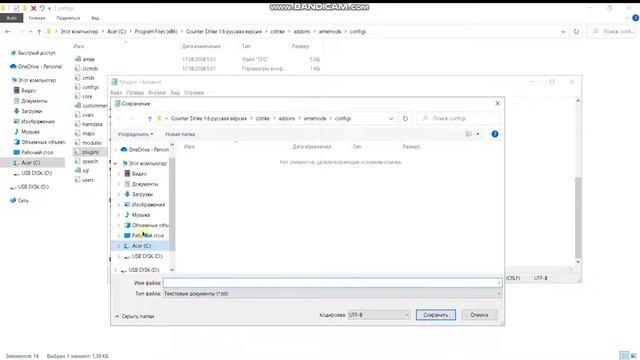Click the Сохранить button in save dialog
640x360 pixels.
coord(436,315)
